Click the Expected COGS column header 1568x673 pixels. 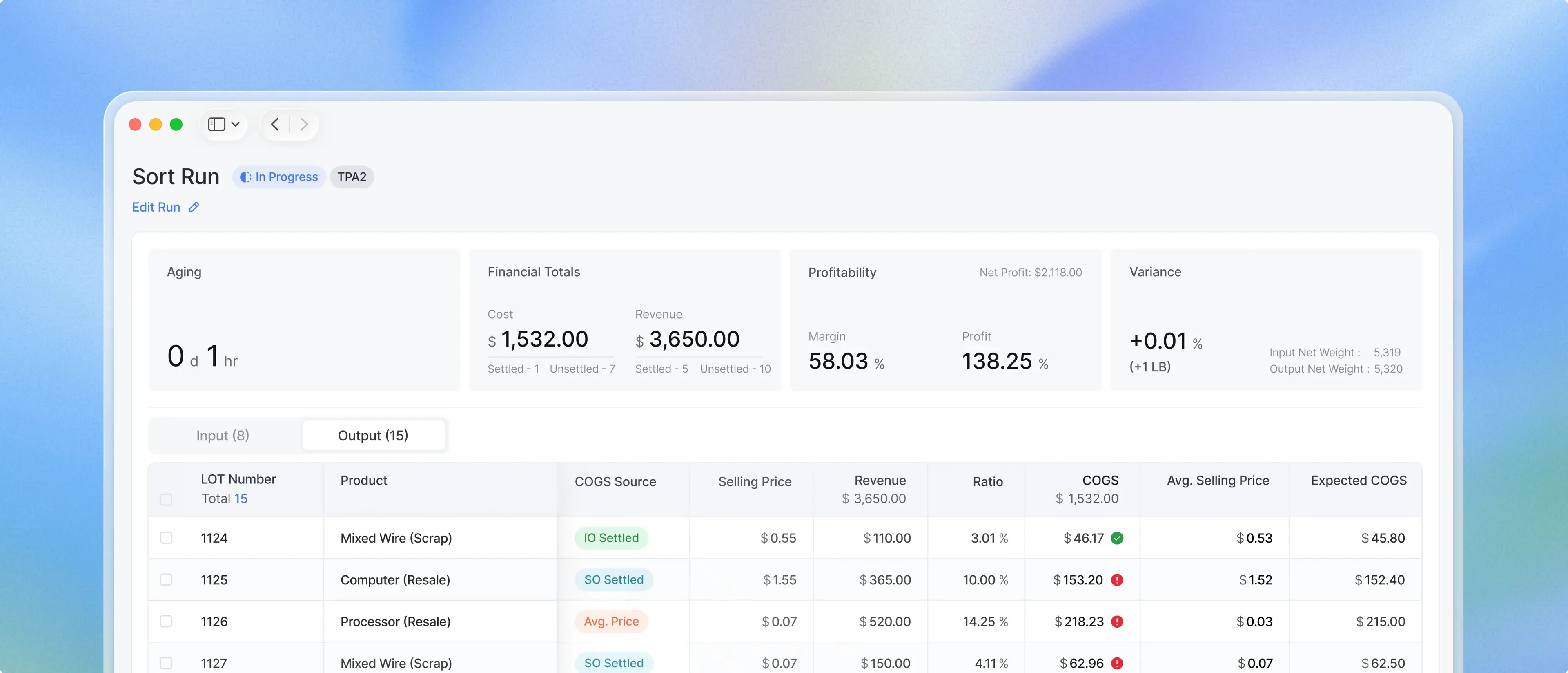coord(1359,481)
